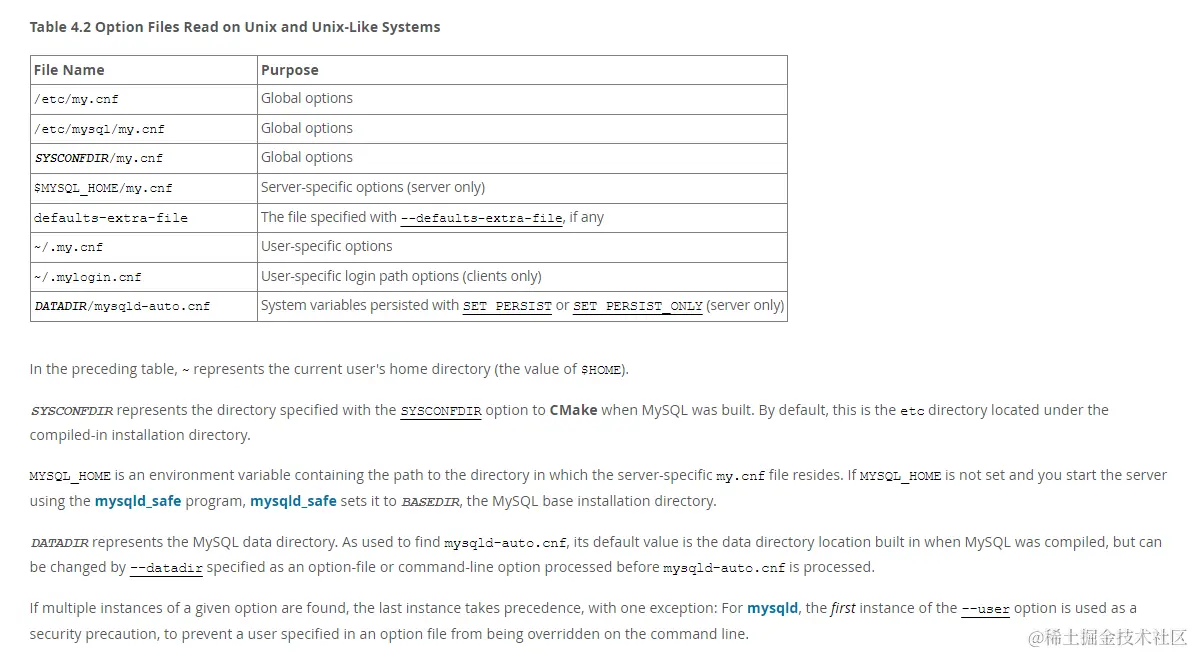Select the ~/.mylogin.cnf file name cell

pos(144,277)
